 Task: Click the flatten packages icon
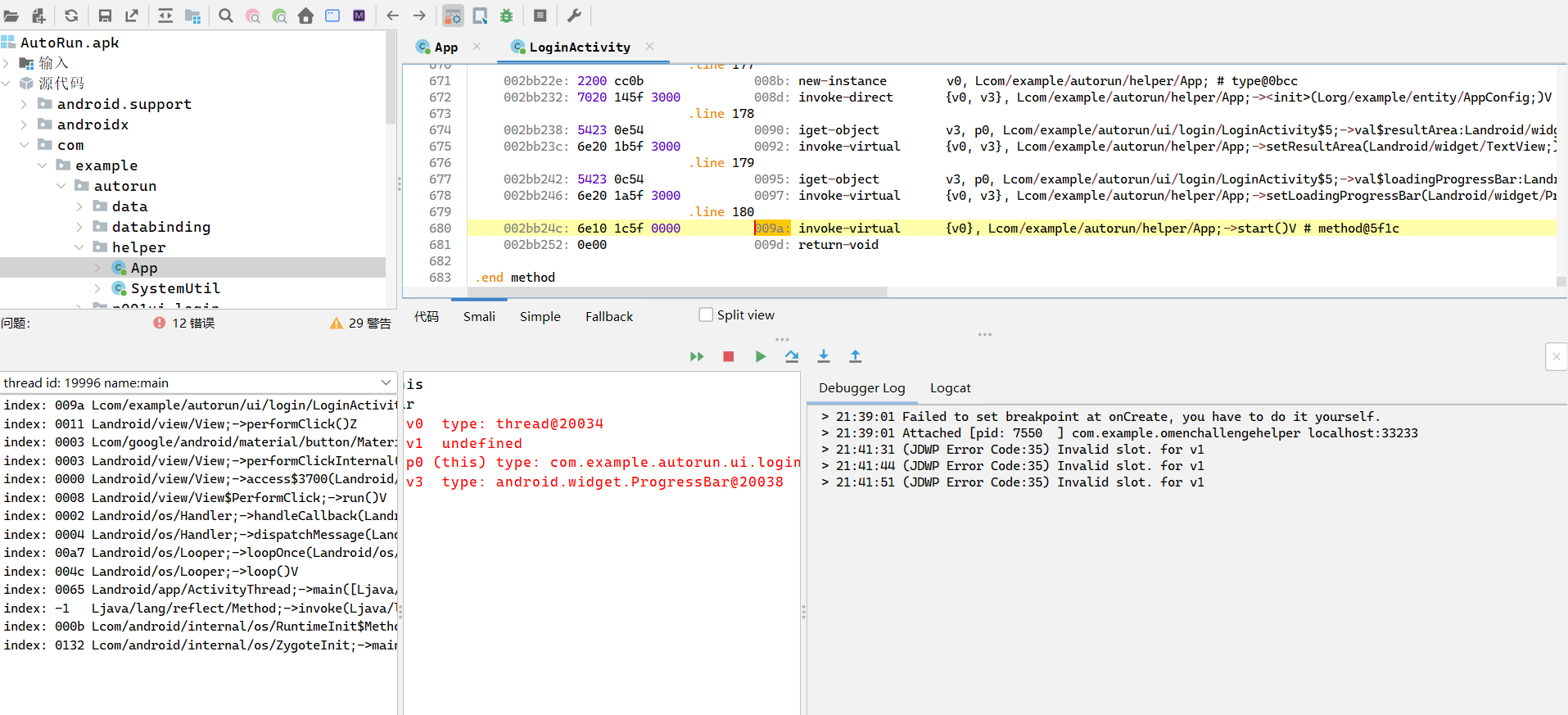pos(192,16)
